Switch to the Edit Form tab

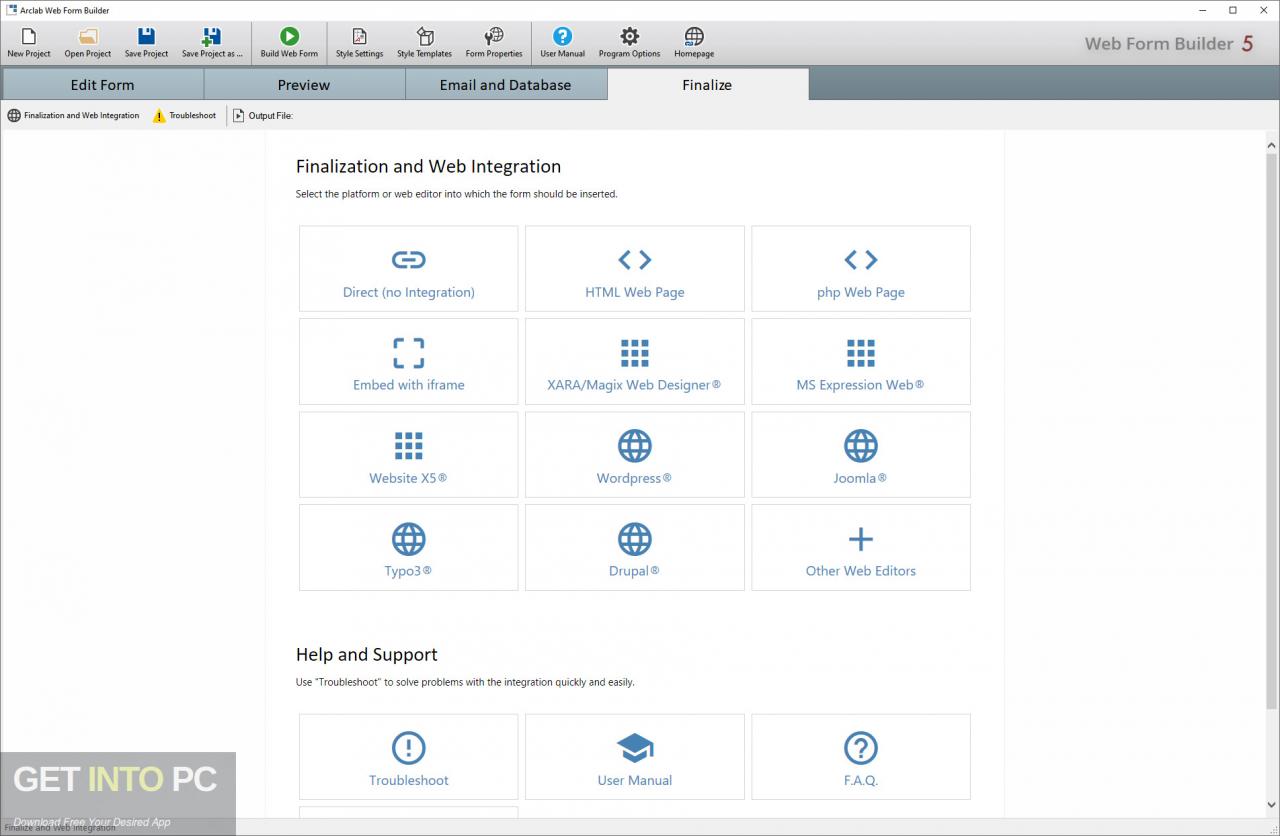click(x=102, y=85)
